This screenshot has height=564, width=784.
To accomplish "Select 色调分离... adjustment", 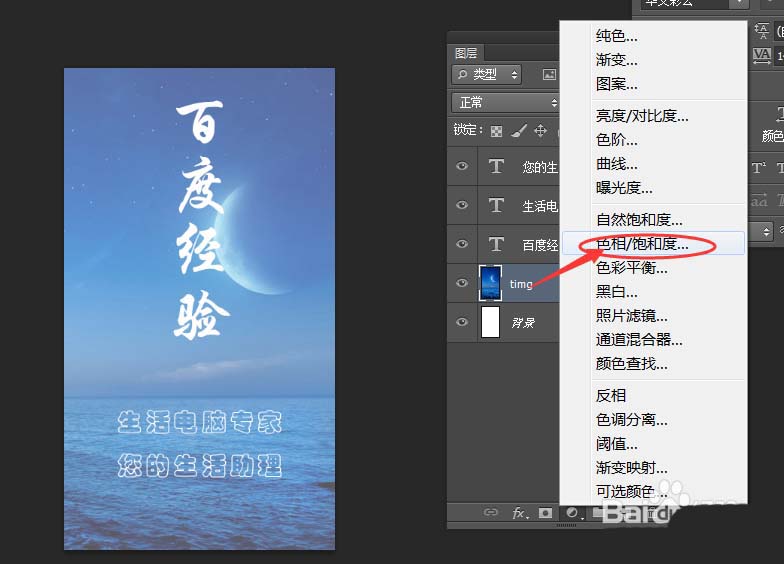I will point(632,420).
